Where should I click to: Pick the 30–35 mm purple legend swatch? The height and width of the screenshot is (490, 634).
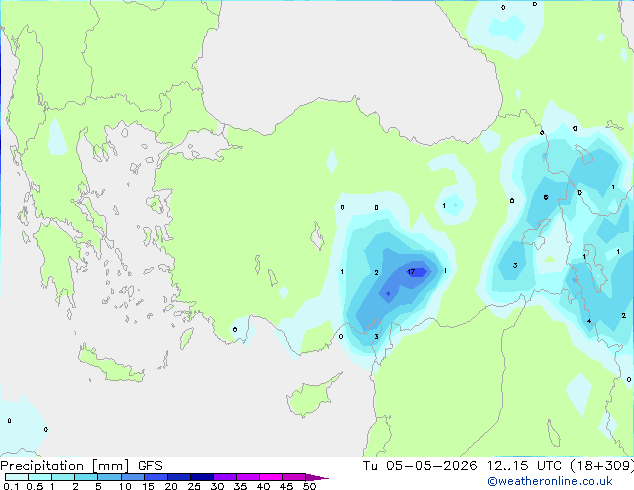(225, 477)
